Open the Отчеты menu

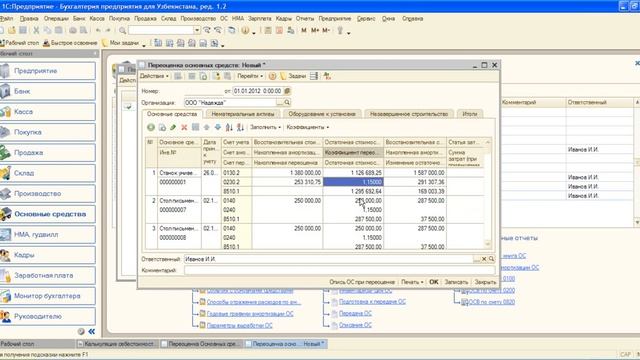point(305,19)
